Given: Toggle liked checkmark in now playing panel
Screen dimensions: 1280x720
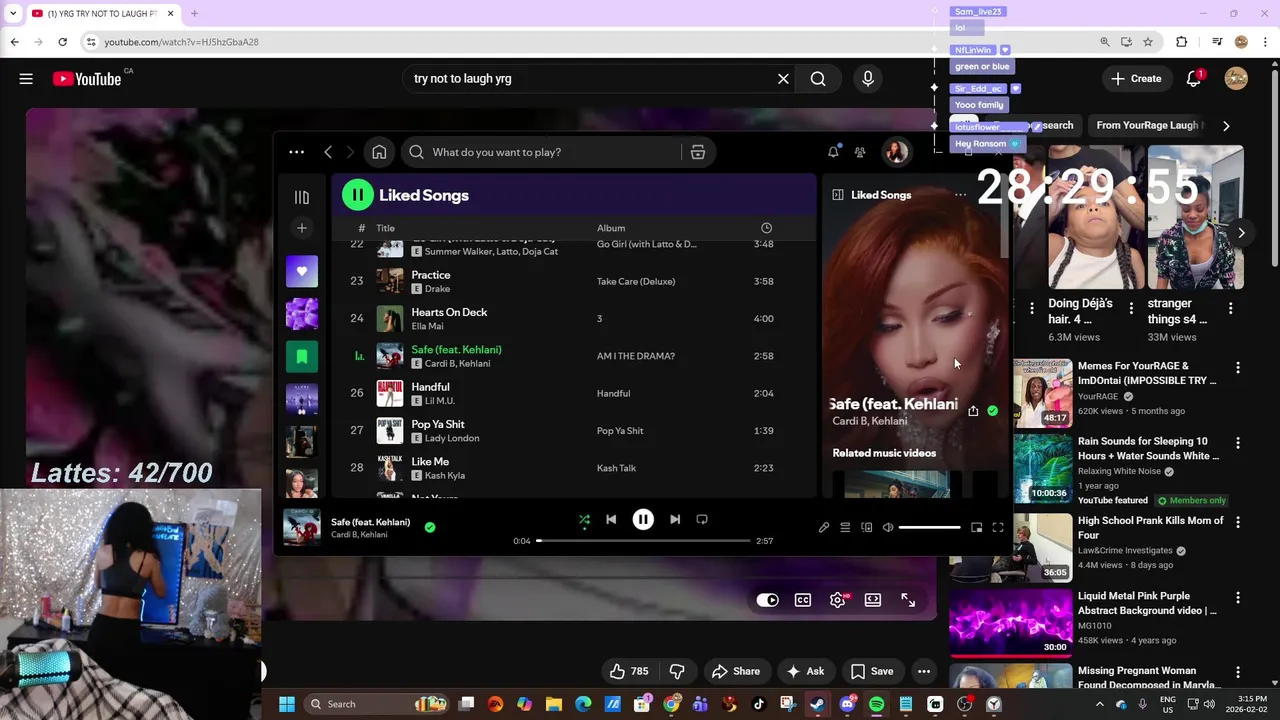Looking at the screenshot, I should pyautogui.click(x=992, y=410).
